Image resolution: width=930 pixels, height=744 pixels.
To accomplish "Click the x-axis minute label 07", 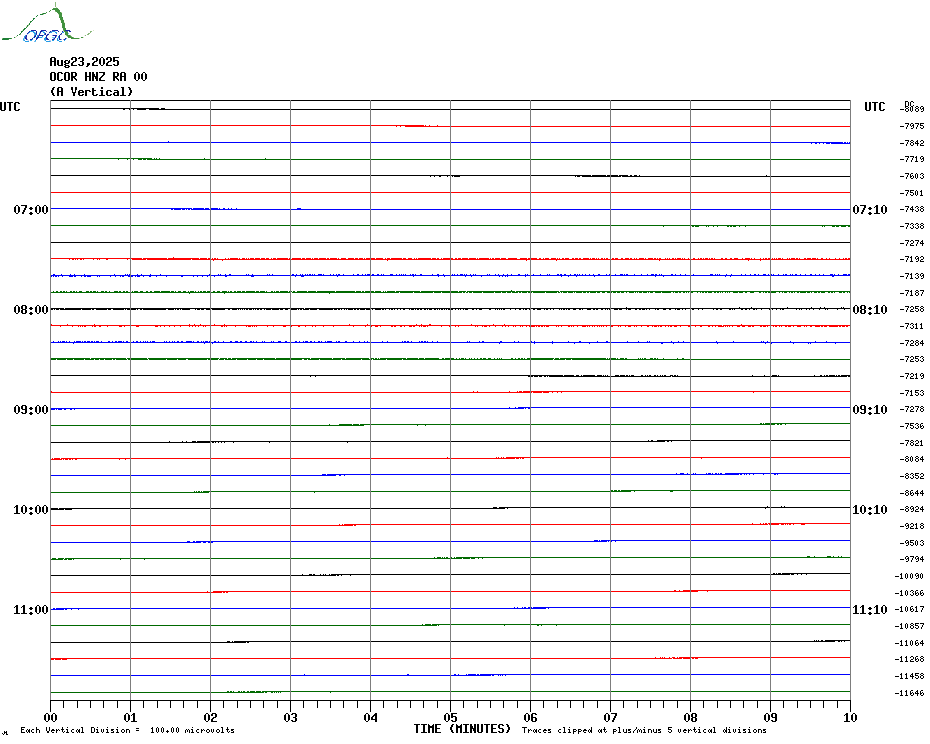I will point(610,717).
